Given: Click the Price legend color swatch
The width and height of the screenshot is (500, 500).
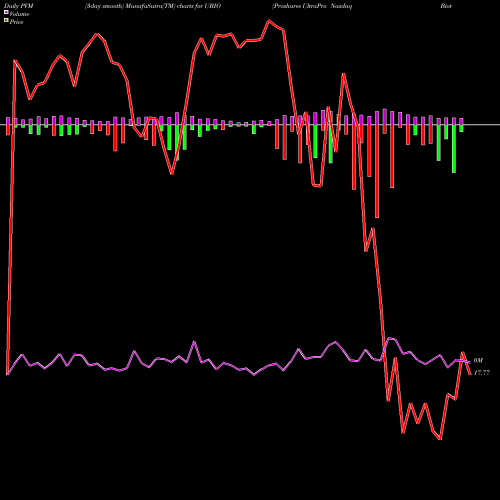Looking at the screenshot, I should click(x=6, y=21).
